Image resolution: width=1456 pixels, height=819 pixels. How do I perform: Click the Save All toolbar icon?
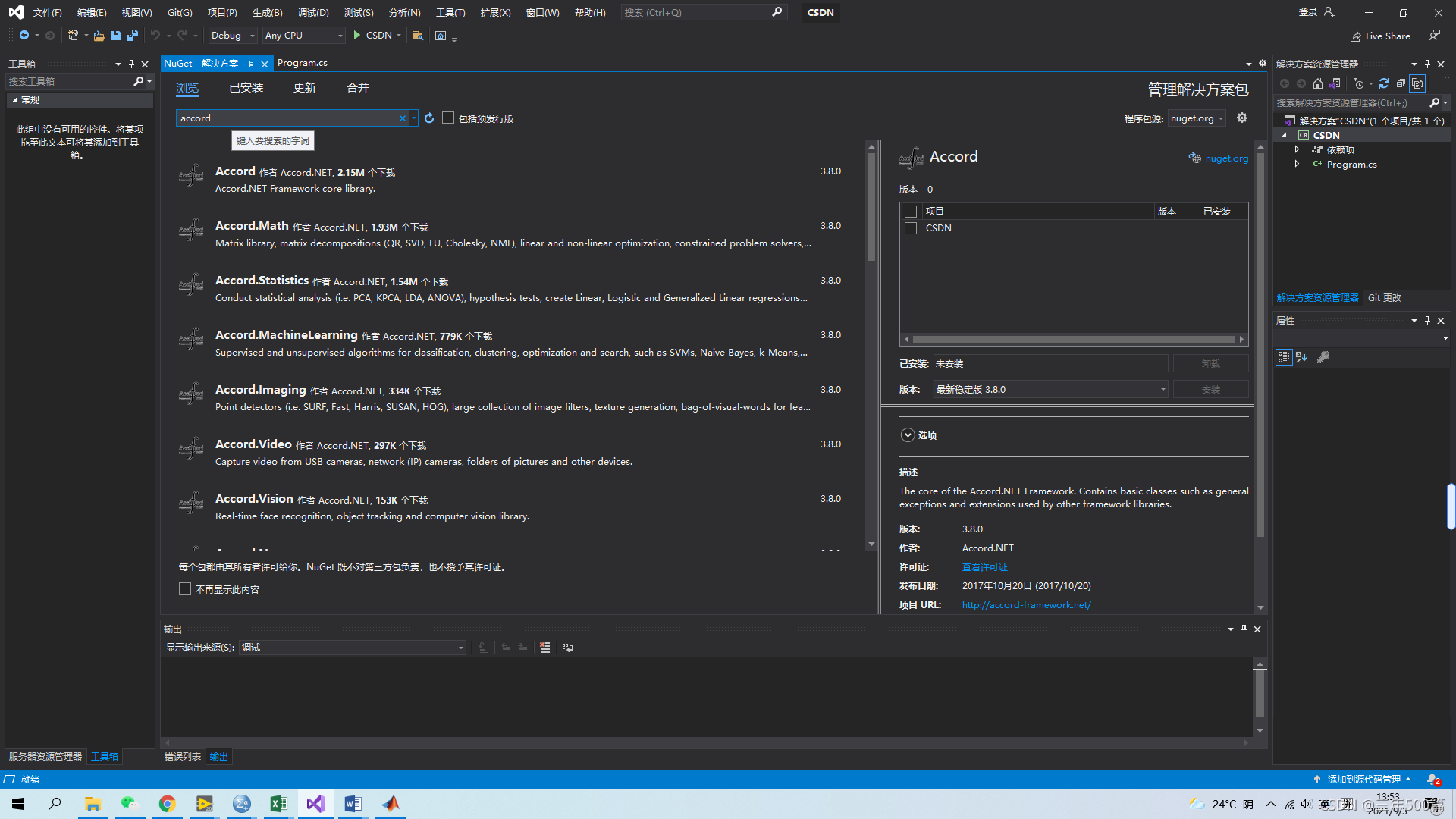[x=133, y=36]
